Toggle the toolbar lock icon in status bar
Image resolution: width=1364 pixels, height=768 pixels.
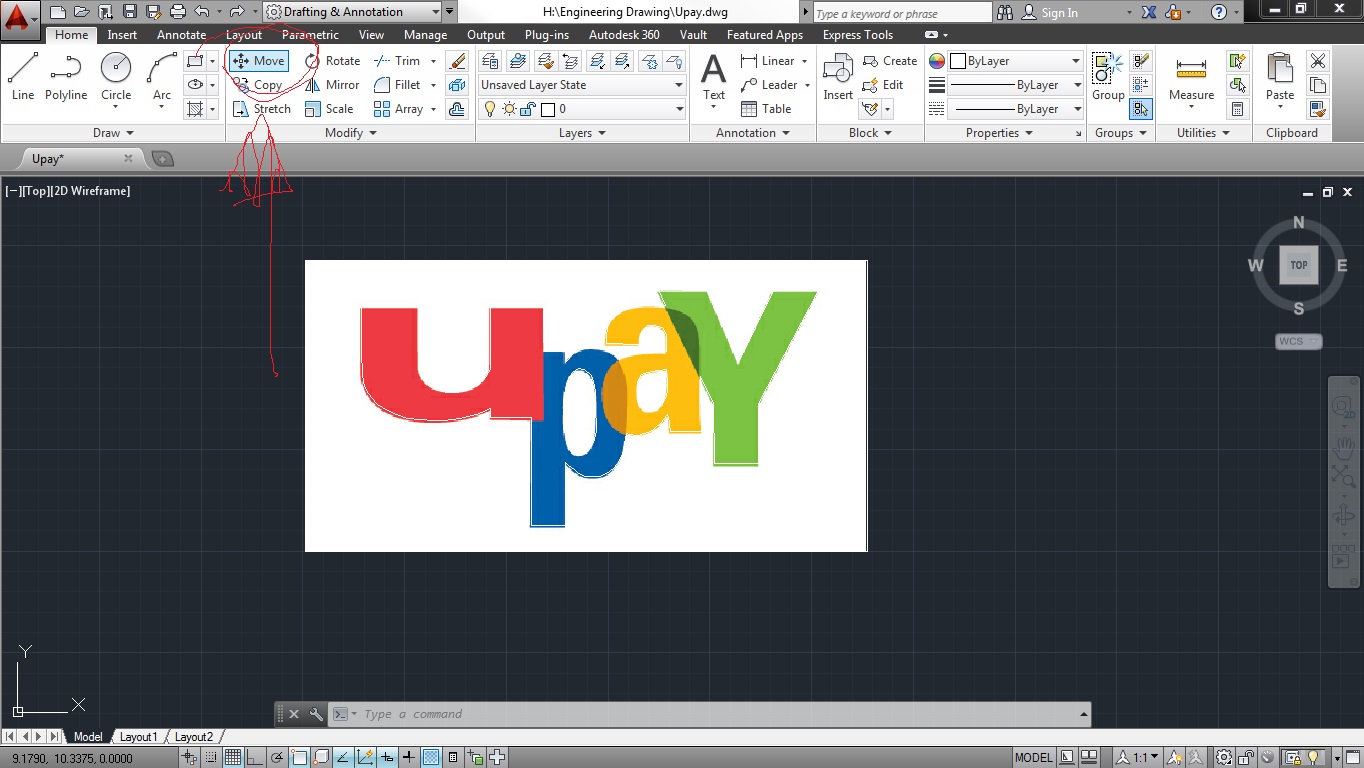click(1247, 758)
